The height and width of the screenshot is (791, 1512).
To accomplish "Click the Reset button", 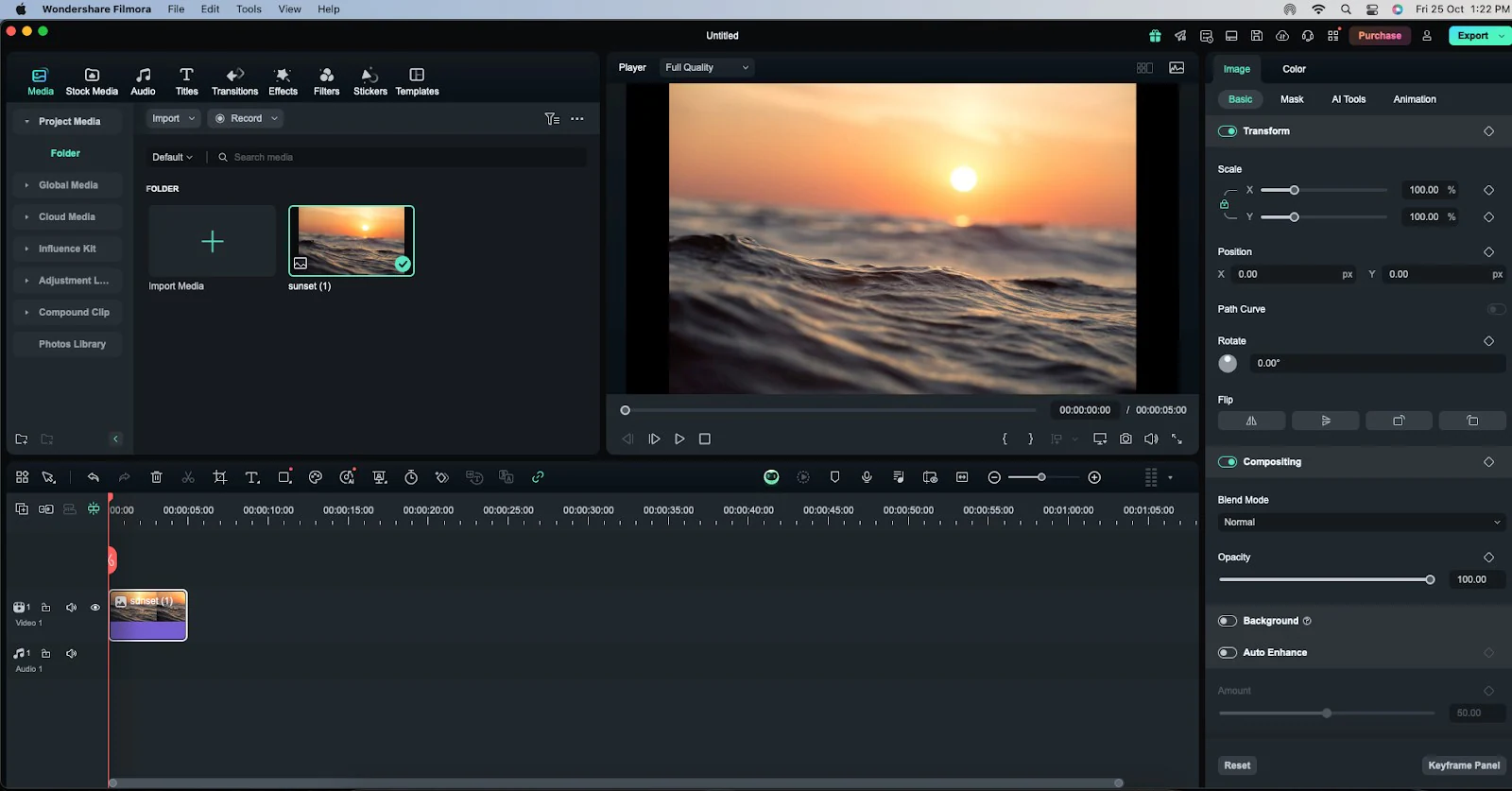I will click(x=1237, y=765).
